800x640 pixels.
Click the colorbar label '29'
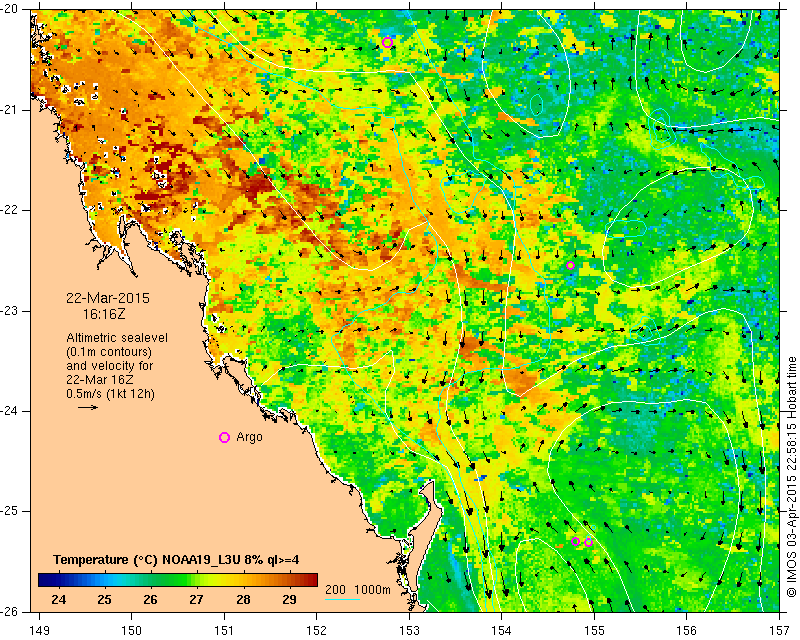[289, 599]
